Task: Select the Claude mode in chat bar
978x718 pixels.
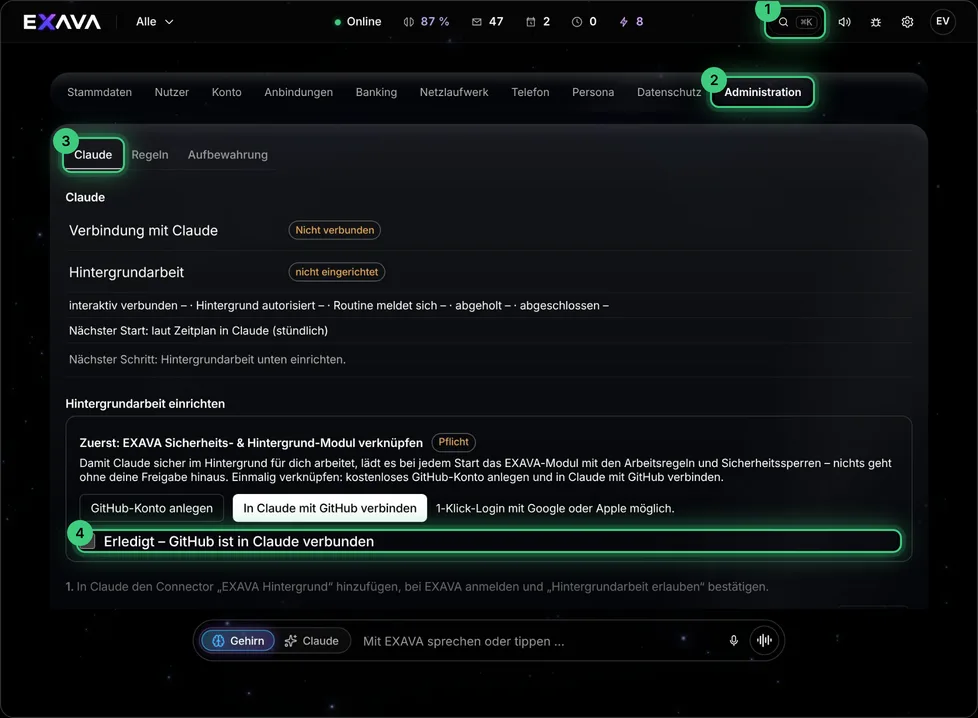Action: tap(311, 641)
